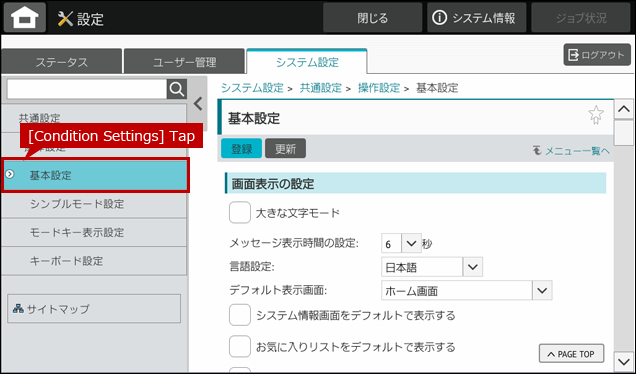Open 共通設定 in the side menu
This screenshot has width=636, height=374.
click(94, 118)
